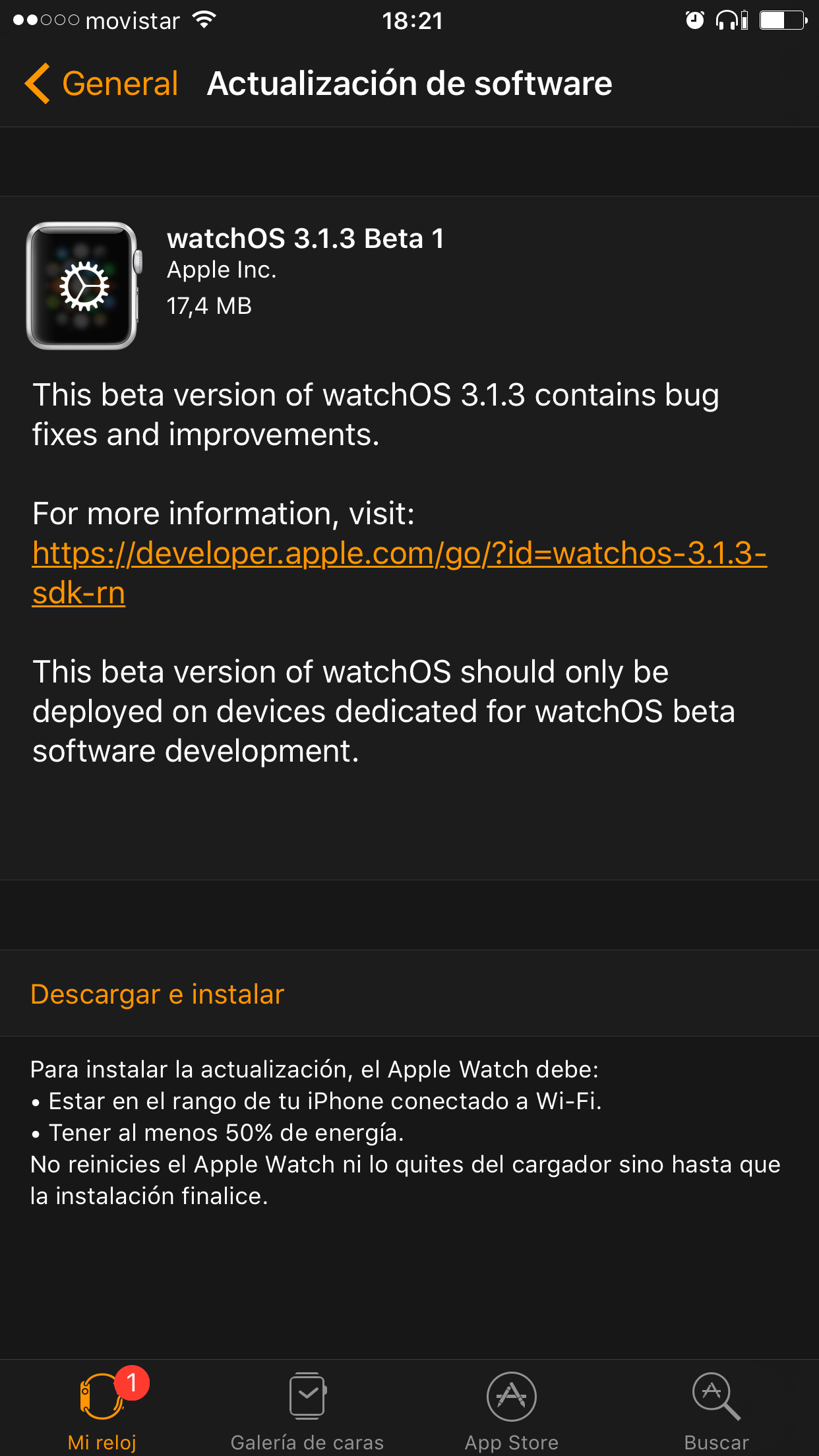Screen dimensions: 819x1456
Task: Tap the 18:21 clock in status bar
Action: [412, 20]
